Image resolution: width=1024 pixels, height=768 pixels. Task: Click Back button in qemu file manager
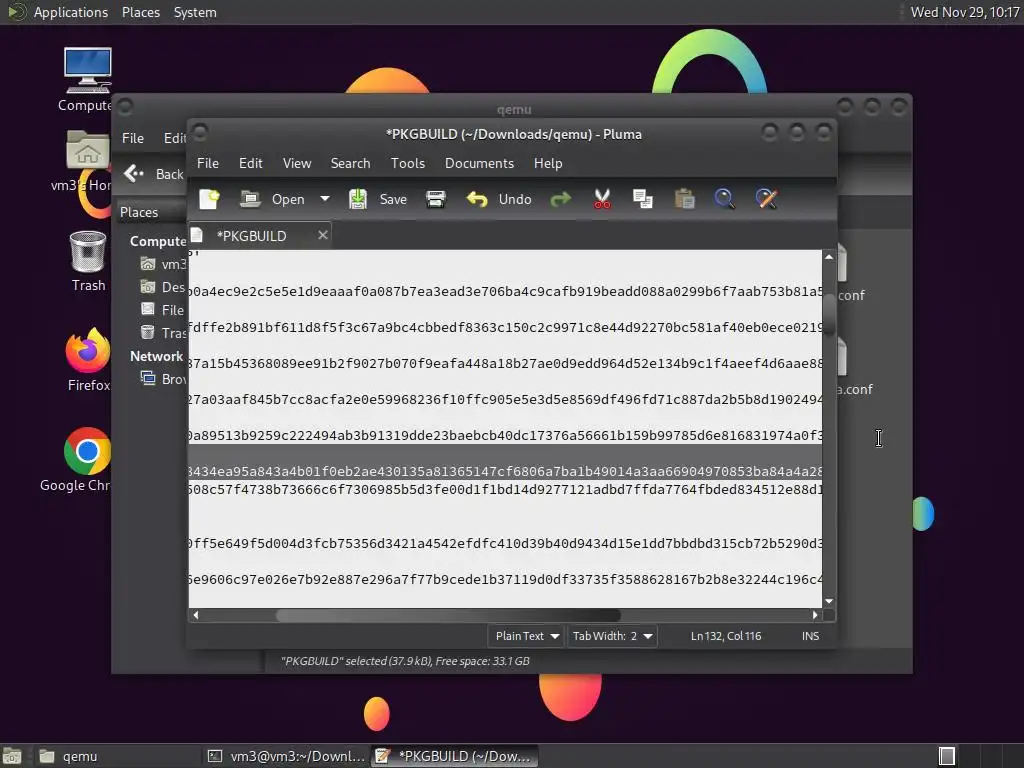click(154, 174)
